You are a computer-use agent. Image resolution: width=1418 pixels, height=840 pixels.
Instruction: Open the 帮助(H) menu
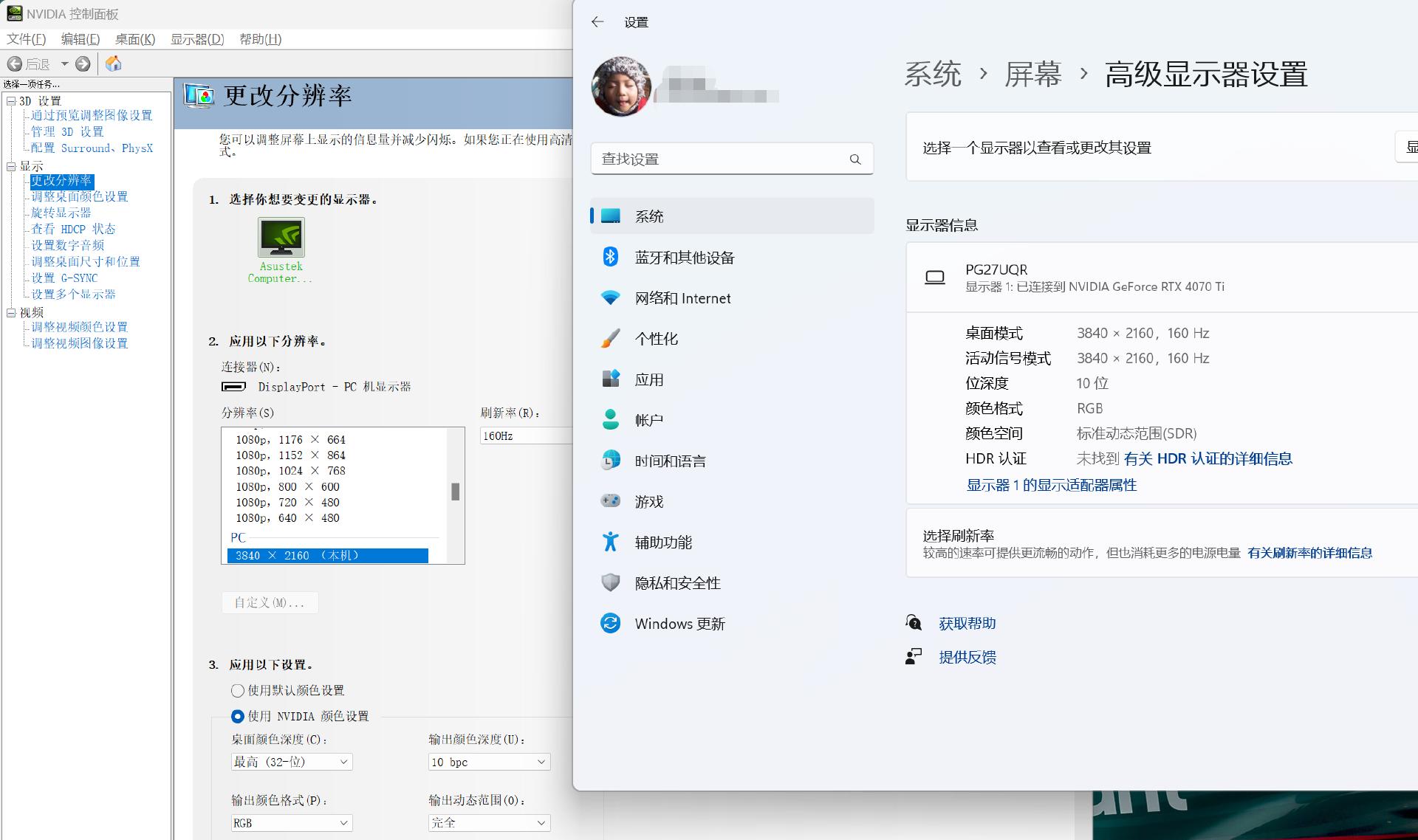point(260,39)
